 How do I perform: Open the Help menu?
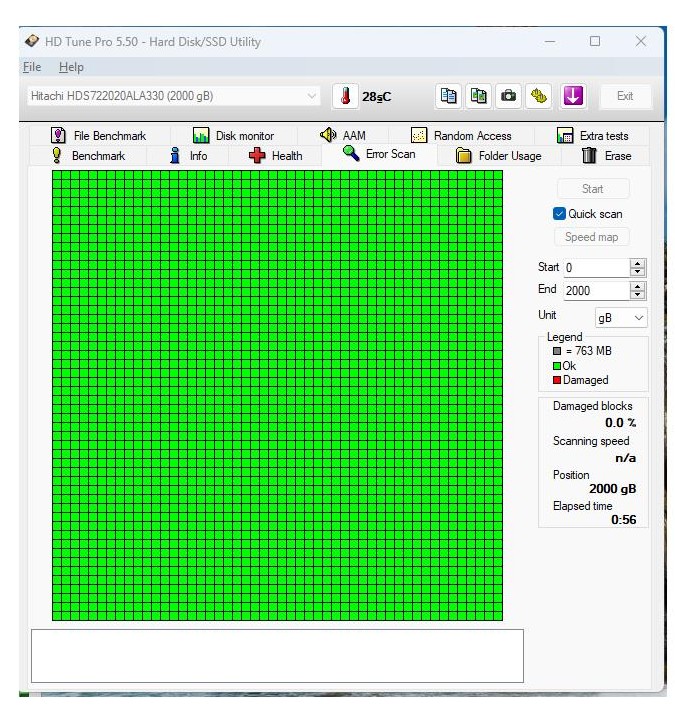coord(71,67)
